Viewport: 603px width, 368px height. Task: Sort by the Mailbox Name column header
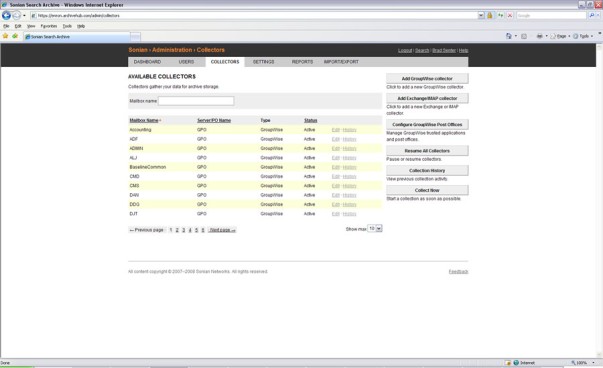[x=144, y=120]
